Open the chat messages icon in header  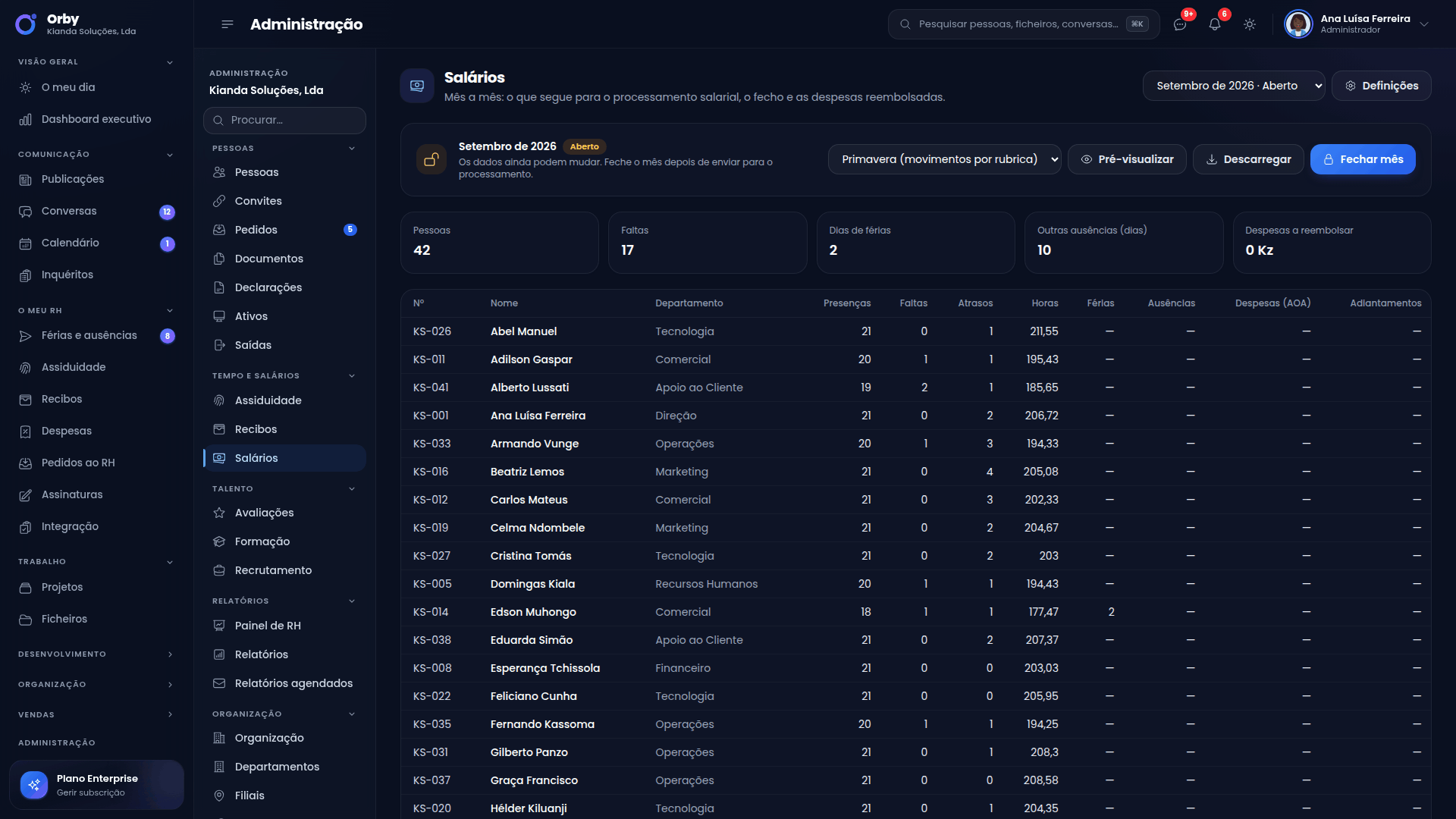point(1180,24)
